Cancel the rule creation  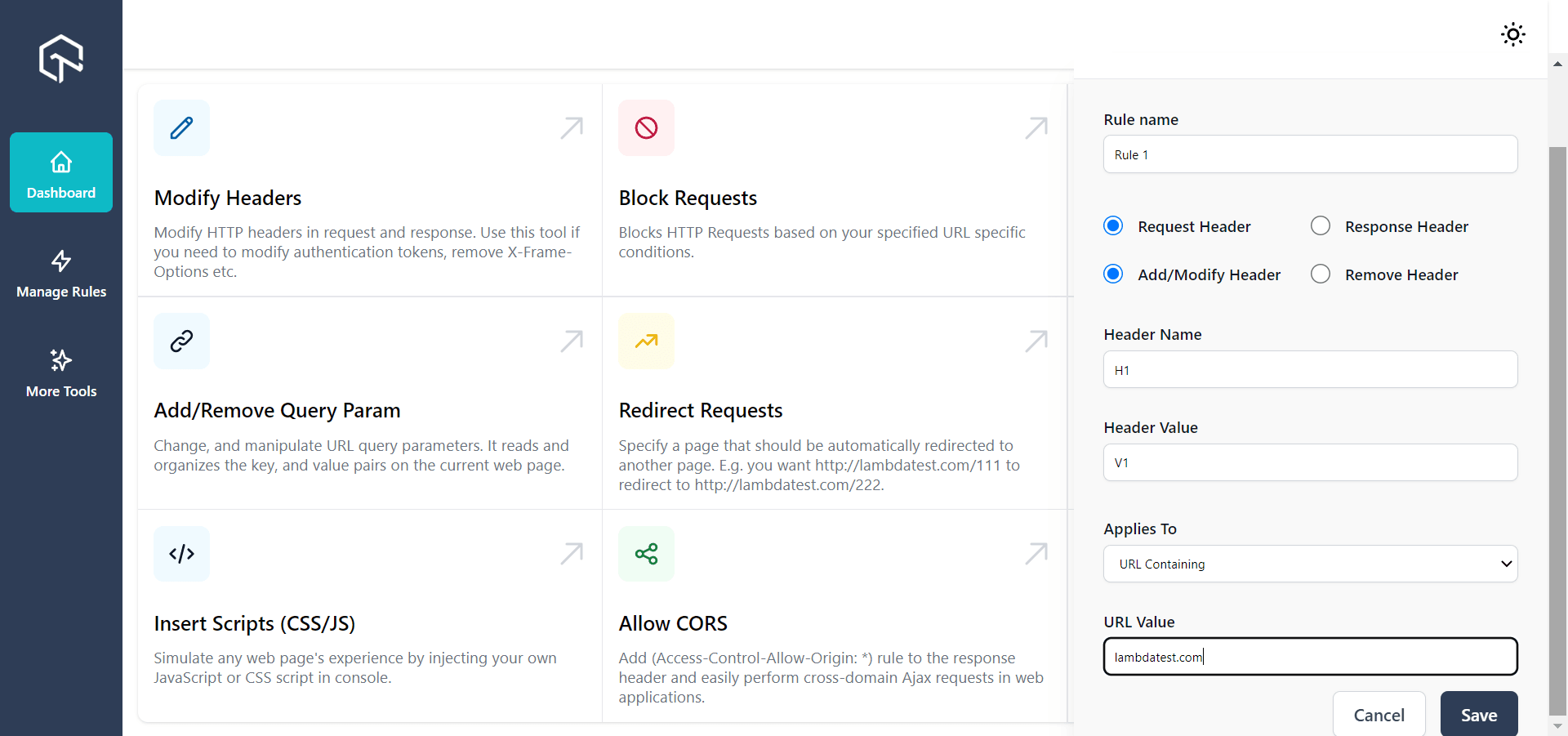(1379, 714)
